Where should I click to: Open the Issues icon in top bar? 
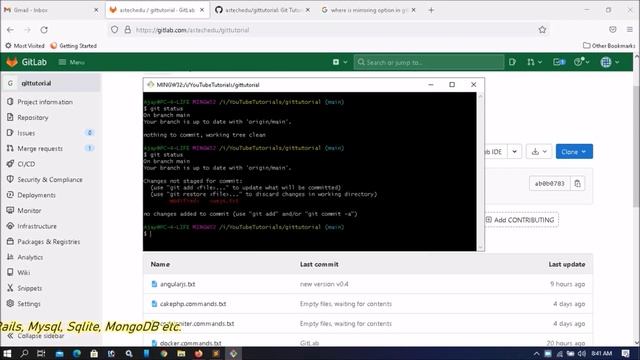coord(512,62)
